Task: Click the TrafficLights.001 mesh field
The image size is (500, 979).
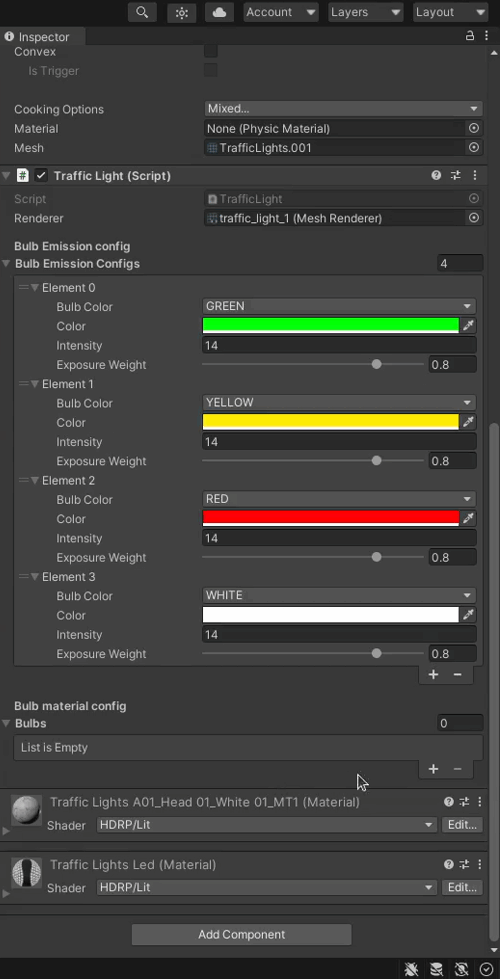Action: (x=336, y=147)
